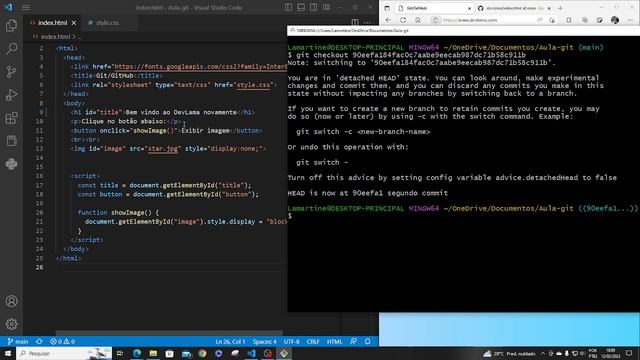Click index.html in the breadcrumb
This screenshot has width=640, height=360.
pos(55,37)
